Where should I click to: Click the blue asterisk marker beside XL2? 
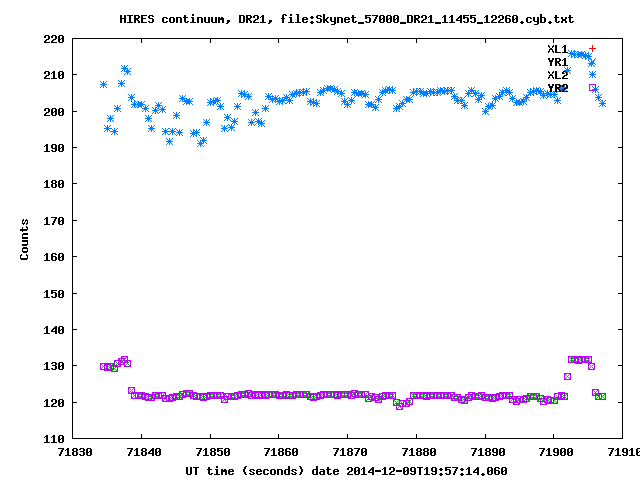[x=592, y=75]
